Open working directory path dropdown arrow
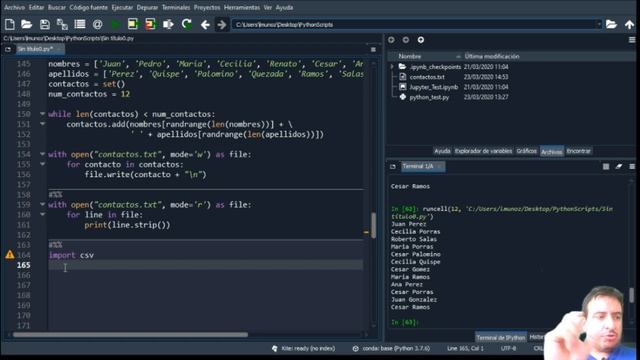Screen dimensions: 640x360 coord(598,24)
